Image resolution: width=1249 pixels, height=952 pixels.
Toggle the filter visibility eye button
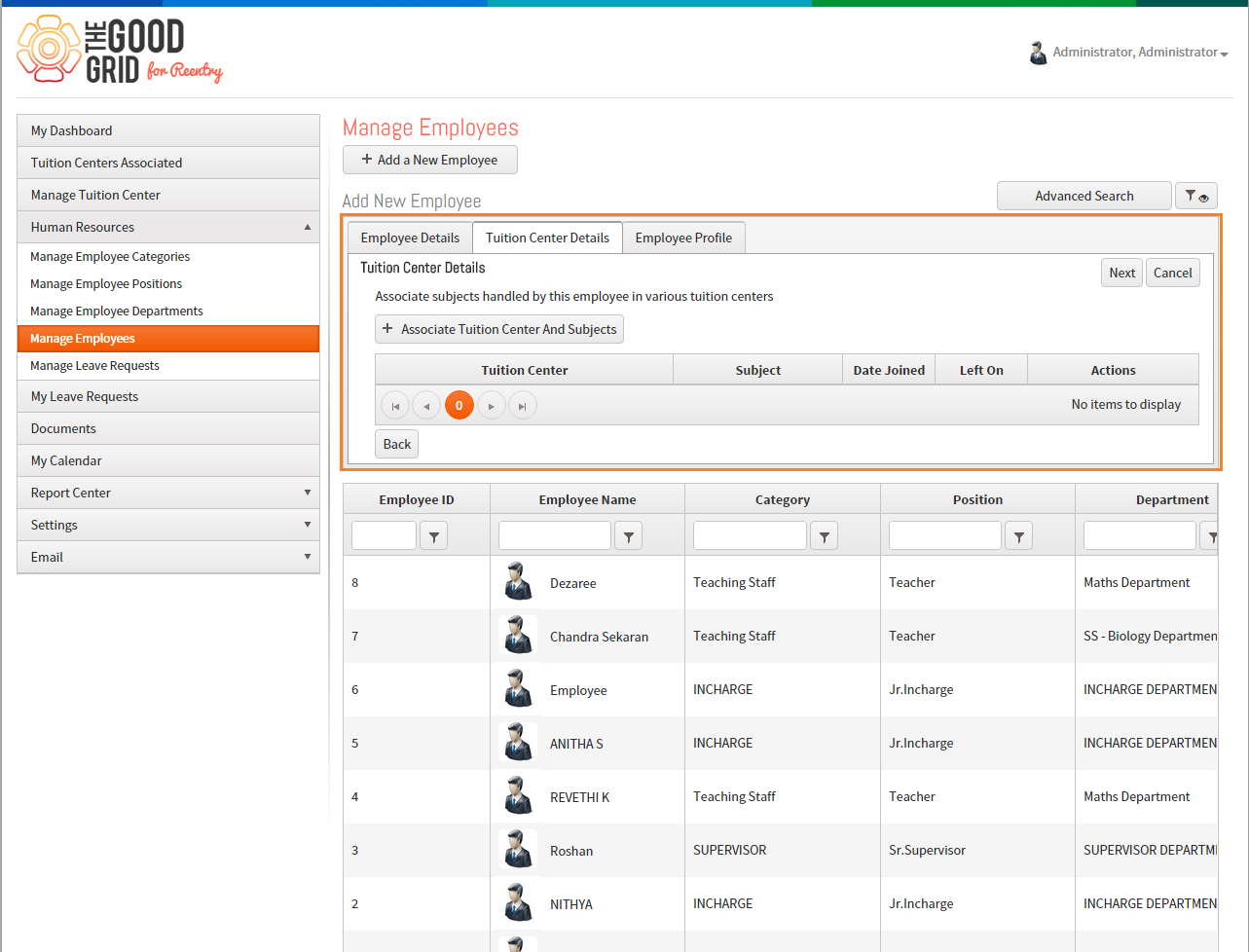coord(1196,196)
